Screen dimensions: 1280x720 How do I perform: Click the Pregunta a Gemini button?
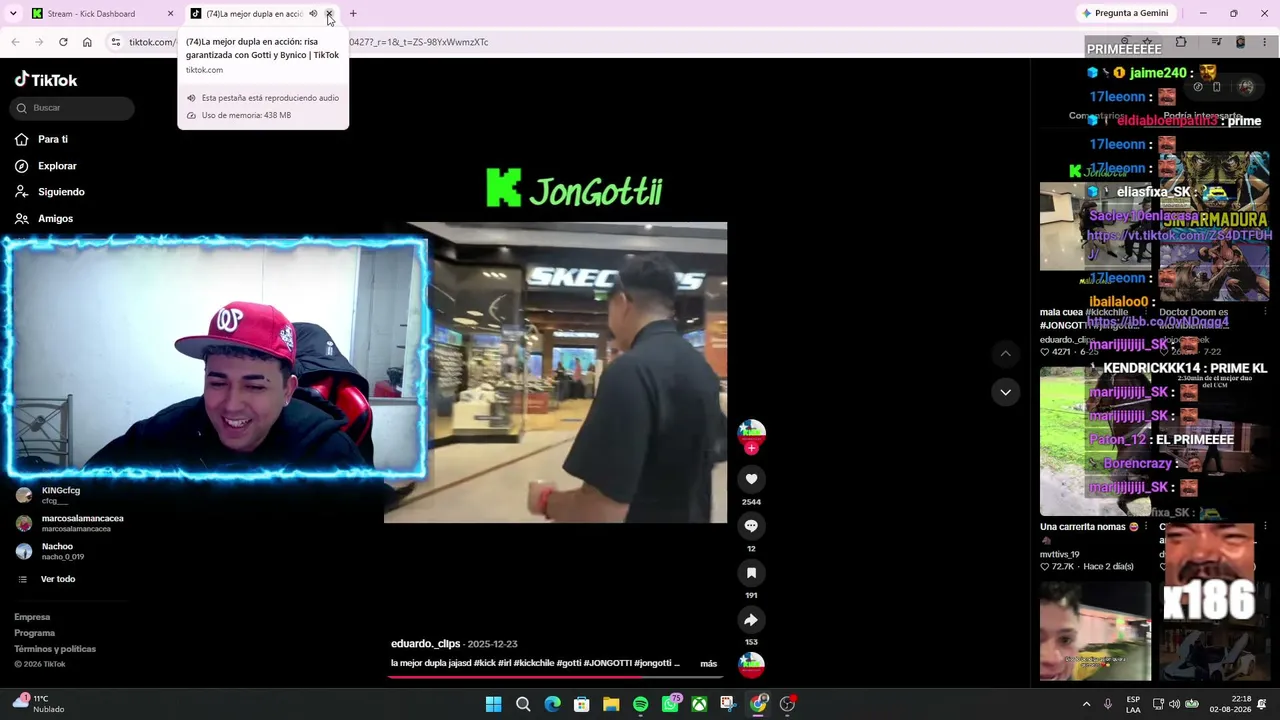(1125, 14)
